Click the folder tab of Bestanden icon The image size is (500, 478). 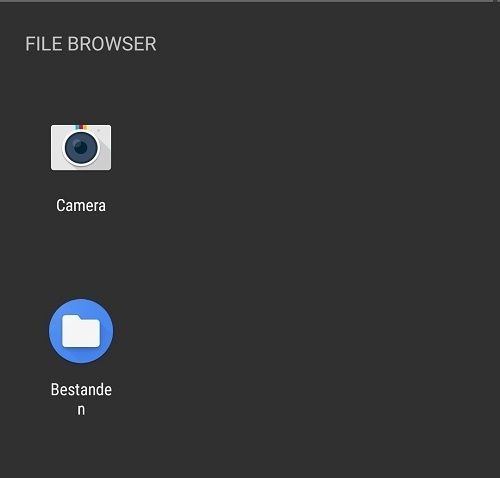click(71, 317)
